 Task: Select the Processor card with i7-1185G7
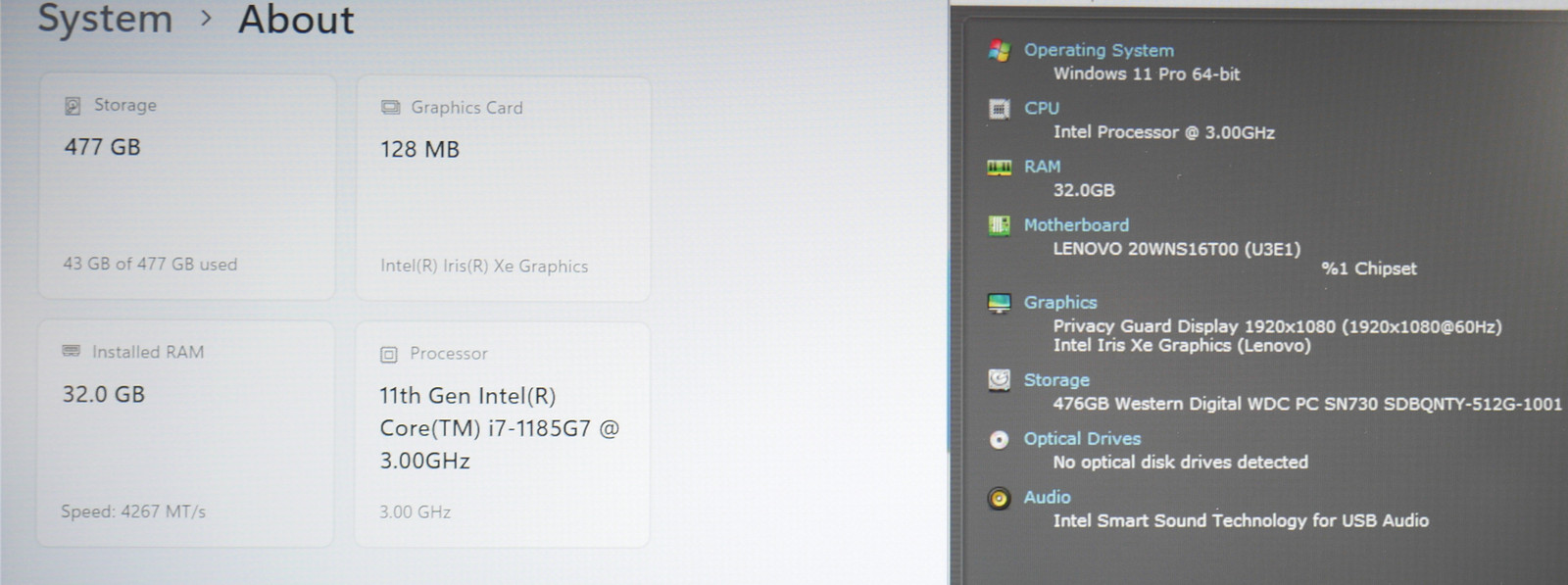502,435
